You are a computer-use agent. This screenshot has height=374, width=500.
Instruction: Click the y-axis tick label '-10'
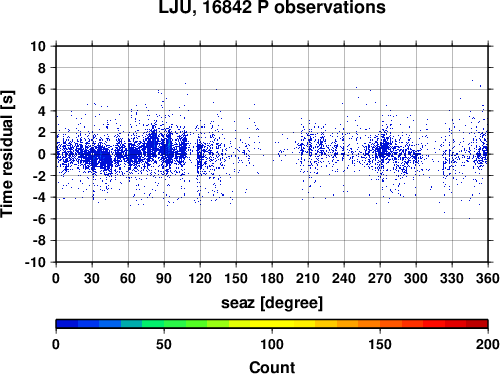[x=35, y=262]
